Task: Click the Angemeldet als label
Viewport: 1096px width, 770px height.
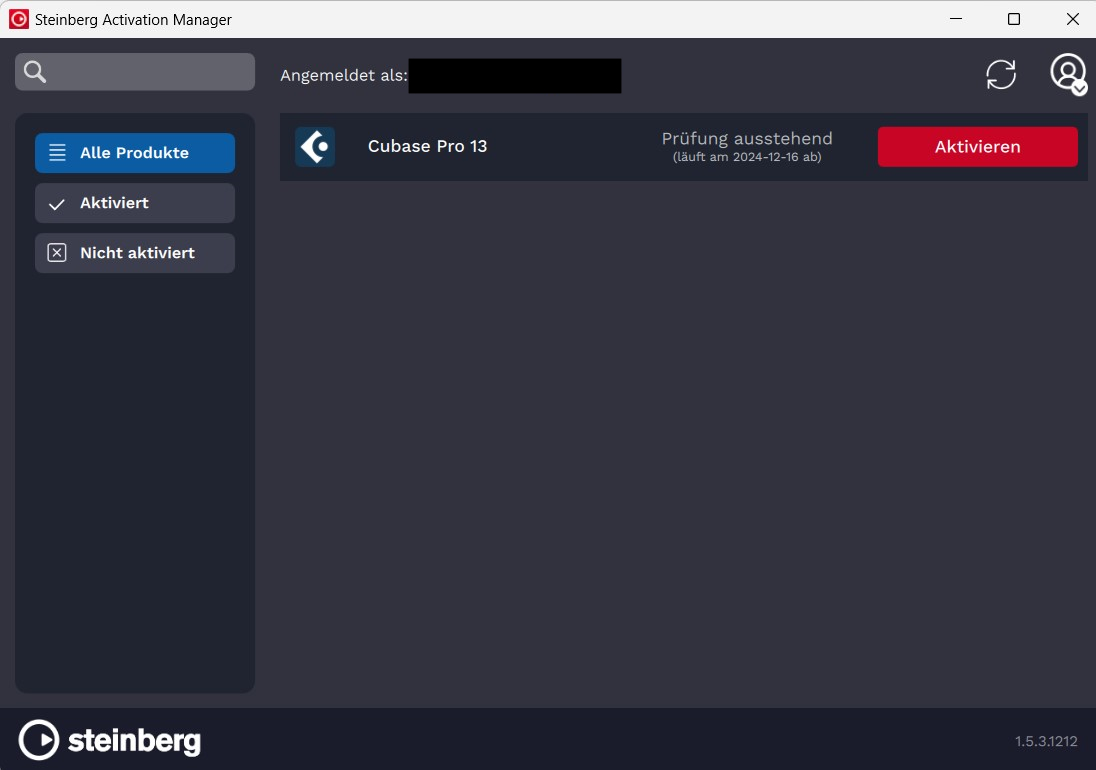Action: pyautogui.click(x=343, y=76)
